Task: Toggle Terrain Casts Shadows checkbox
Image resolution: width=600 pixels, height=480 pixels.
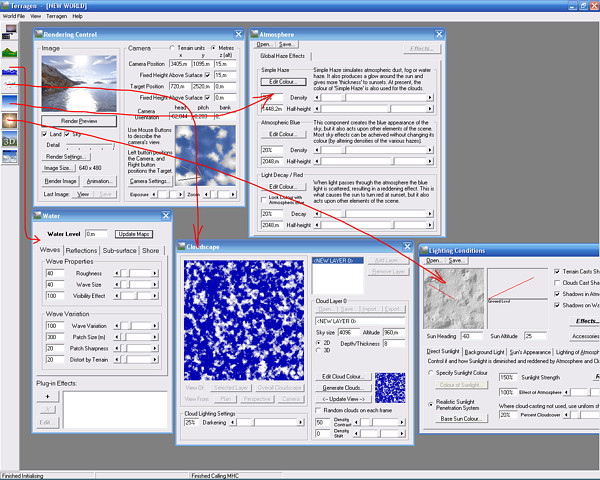Action: [x=557, y=271]
